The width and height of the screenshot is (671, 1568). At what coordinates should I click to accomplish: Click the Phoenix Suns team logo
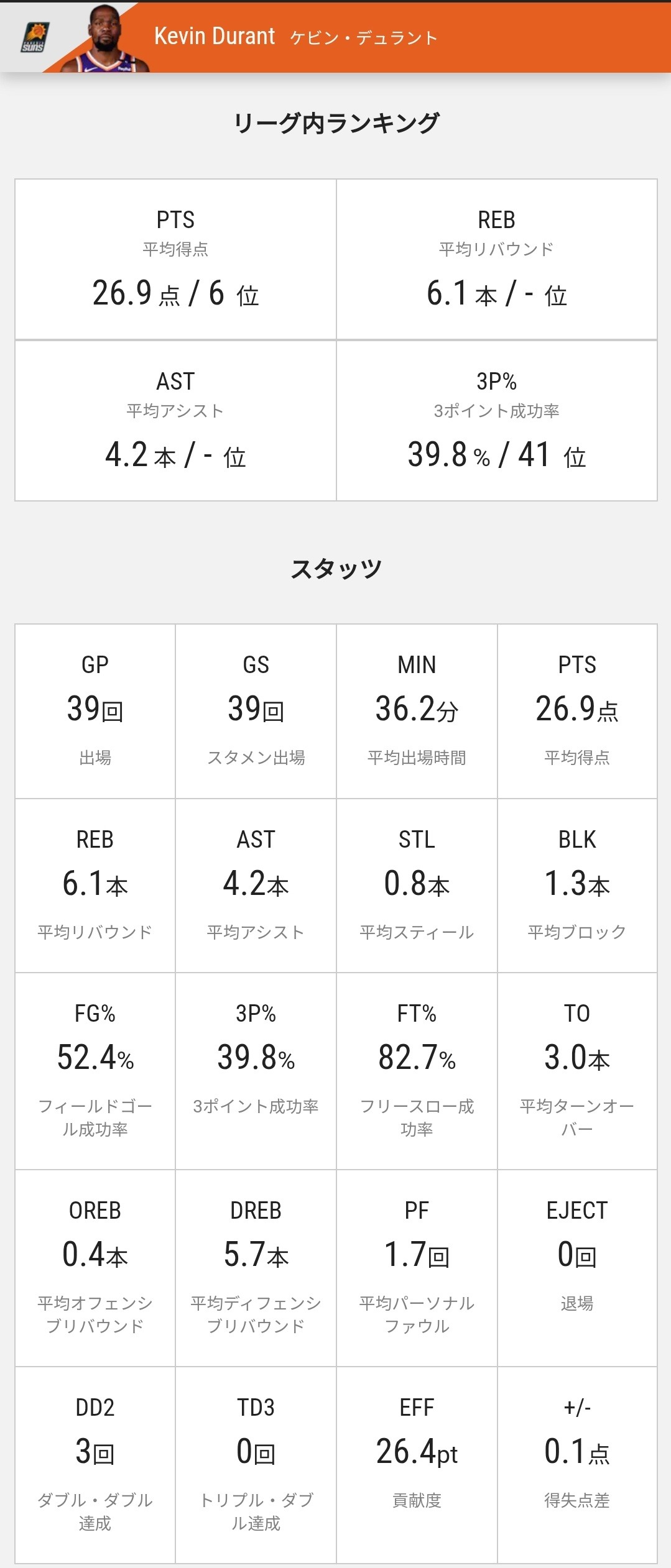(x=35, y=38)
